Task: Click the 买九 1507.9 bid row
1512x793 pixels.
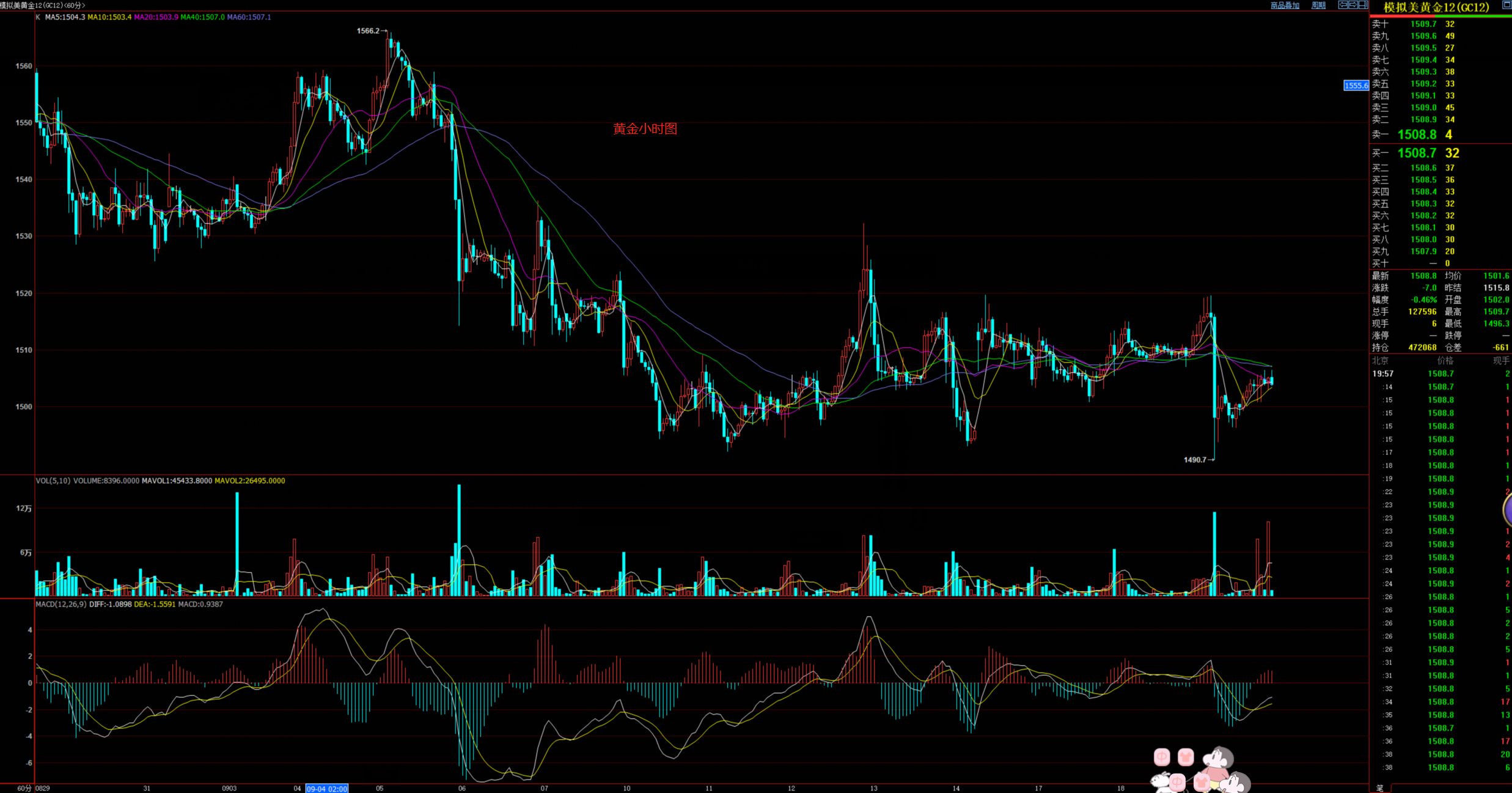Action: [1440, 251]
